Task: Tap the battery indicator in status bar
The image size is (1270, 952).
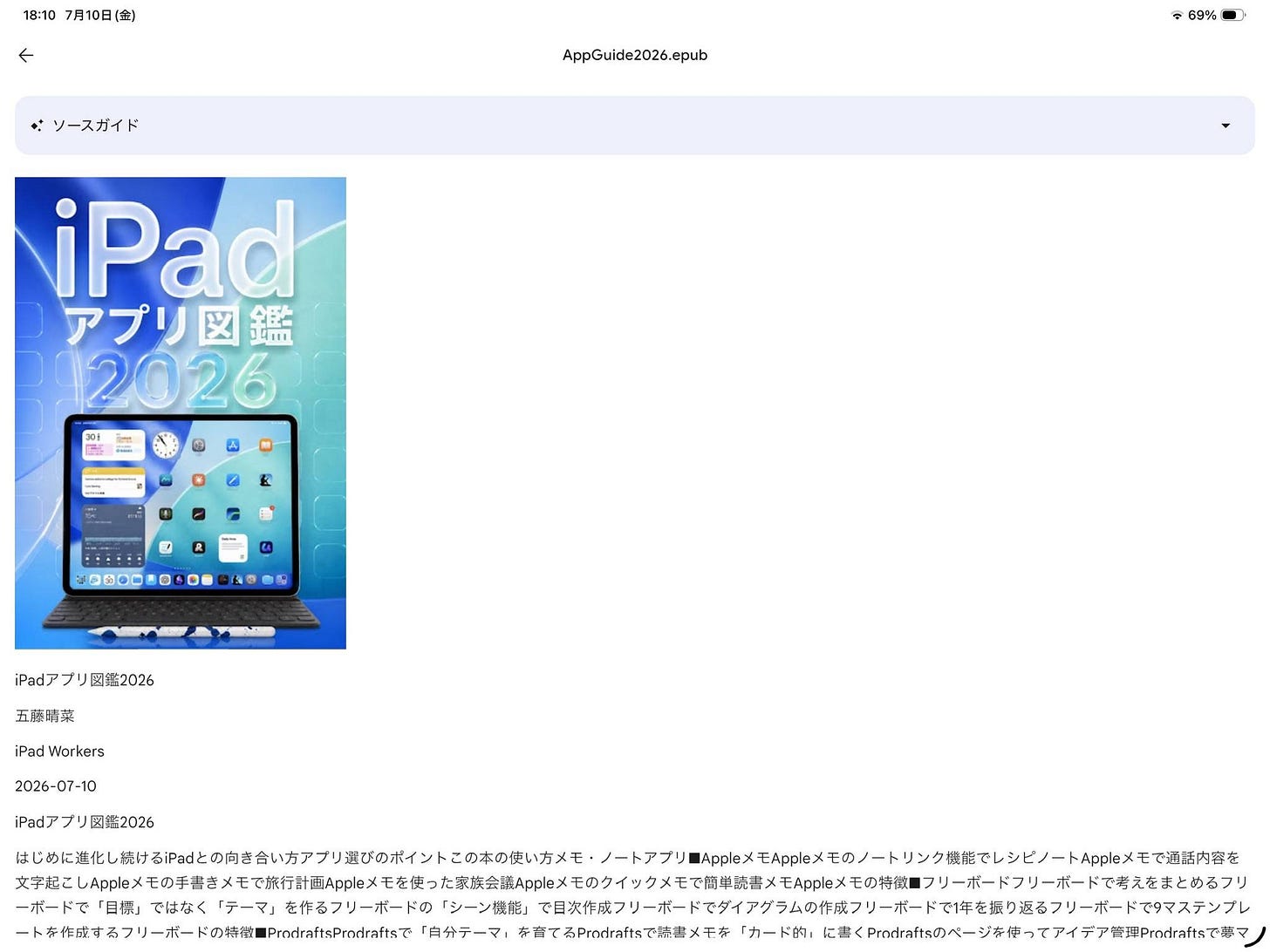Action: coord(1233,15)
